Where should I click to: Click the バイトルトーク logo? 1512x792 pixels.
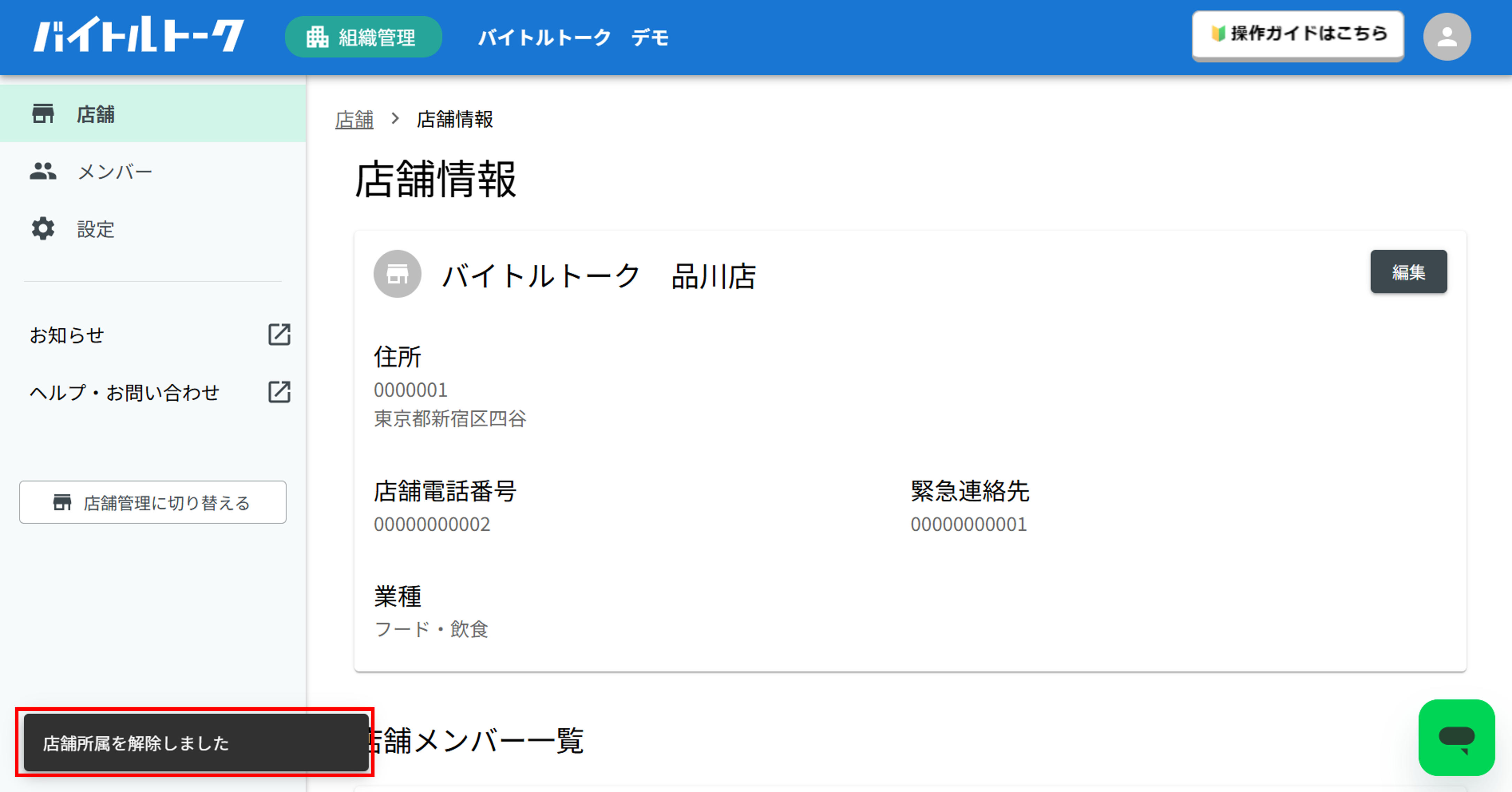point(139,35)
